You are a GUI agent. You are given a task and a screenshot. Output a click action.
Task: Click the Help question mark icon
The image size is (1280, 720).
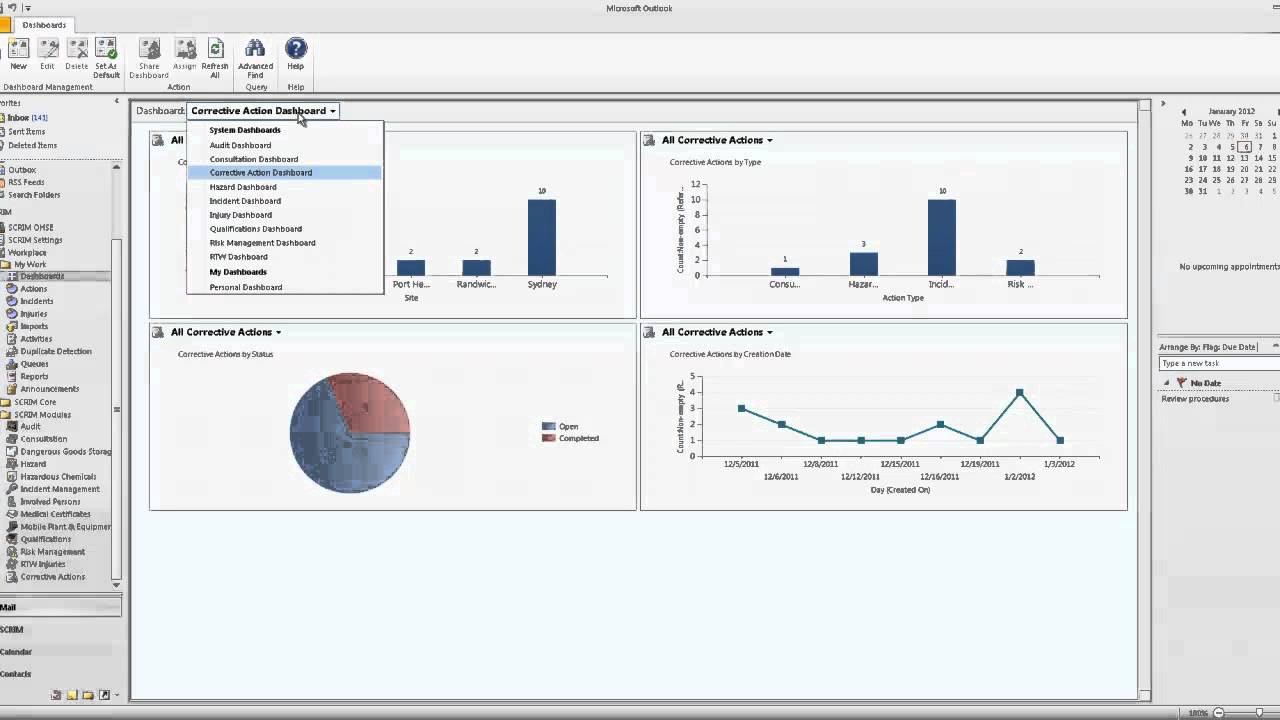(296, 49)
